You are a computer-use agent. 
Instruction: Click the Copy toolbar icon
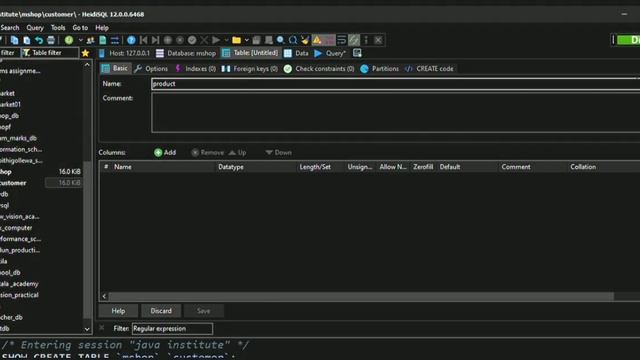click(x=14, y=40)
